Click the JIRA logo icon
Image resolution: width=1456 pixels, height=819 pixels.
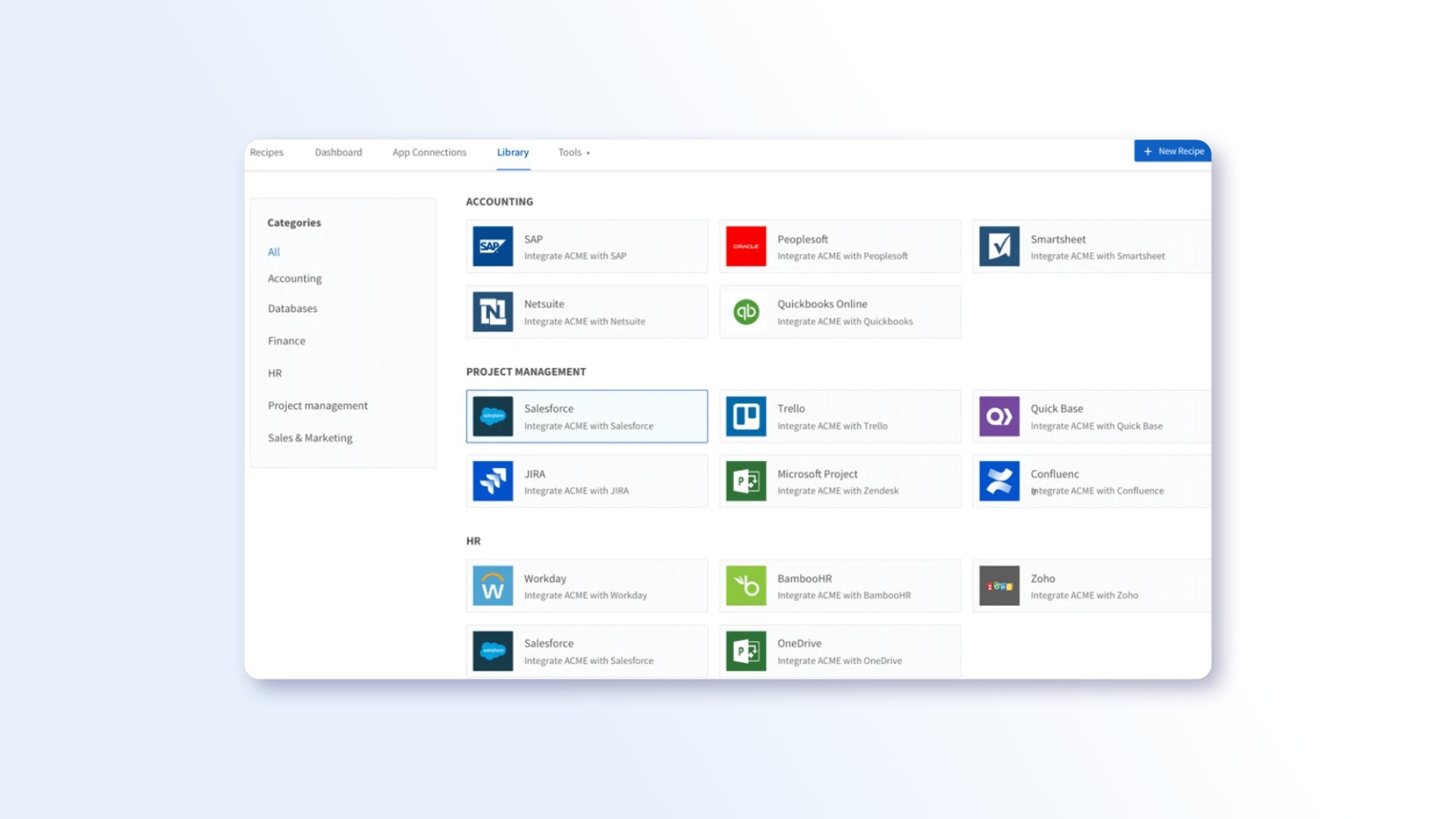492,481
